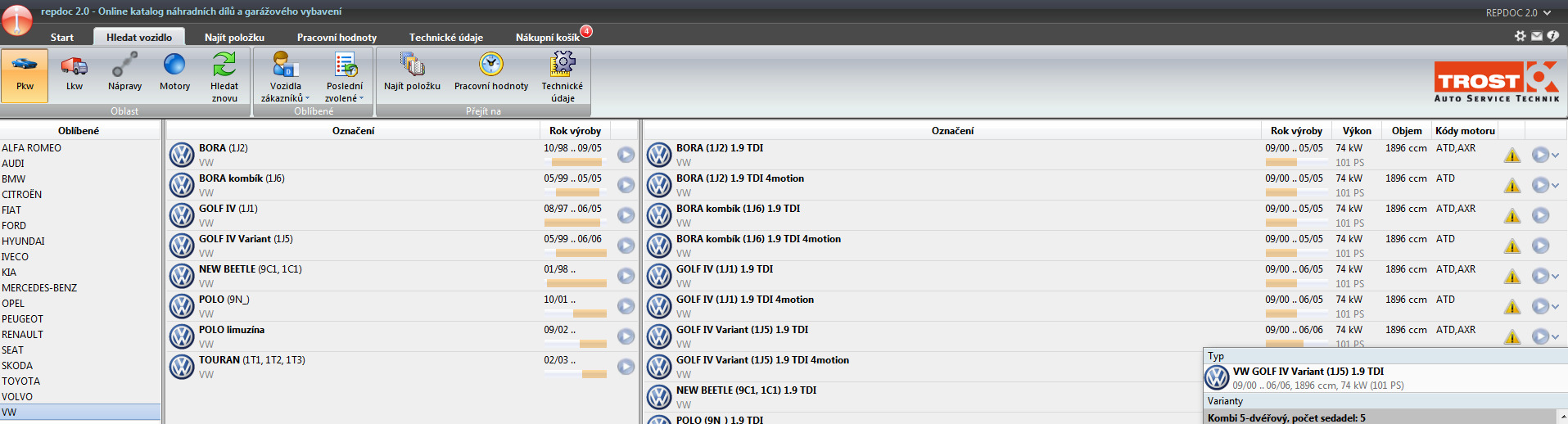The width and height of the screenshot is (1568, 424).
Task: Expand chevron on GOLF IV (1J1) 1.9 TDI 4motion row
Action: coord(1555,307)
